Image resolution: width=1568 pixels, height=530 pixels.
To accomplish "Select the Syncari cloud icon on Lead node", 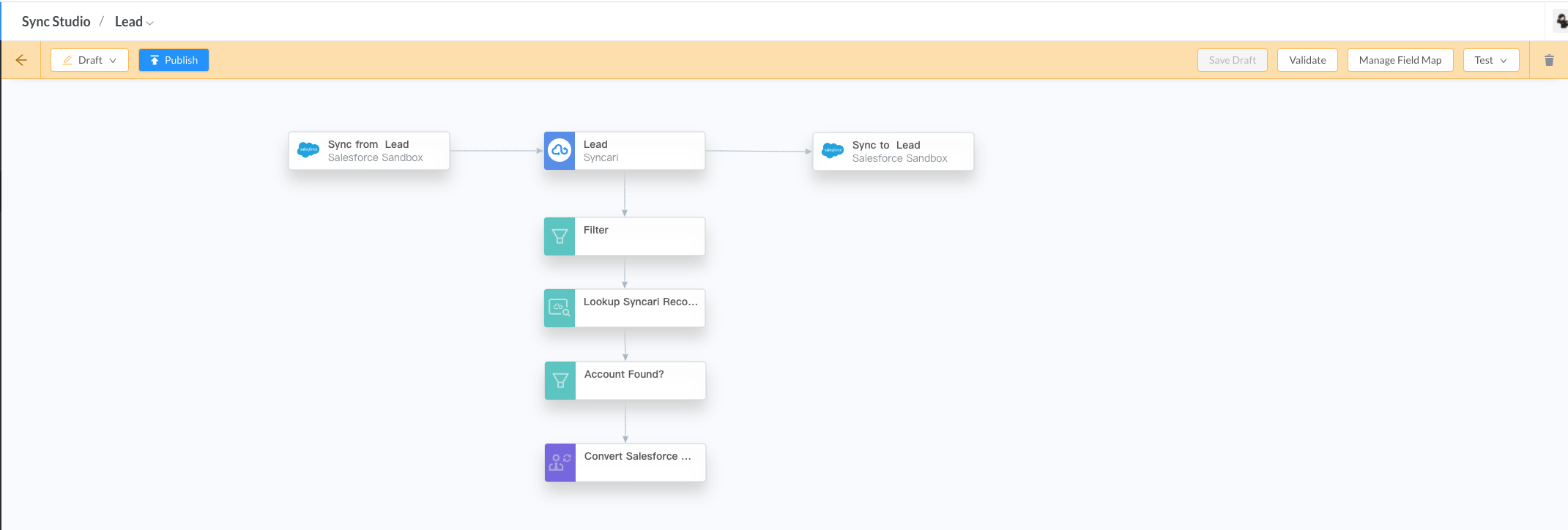I will click(x=560, y=151).
